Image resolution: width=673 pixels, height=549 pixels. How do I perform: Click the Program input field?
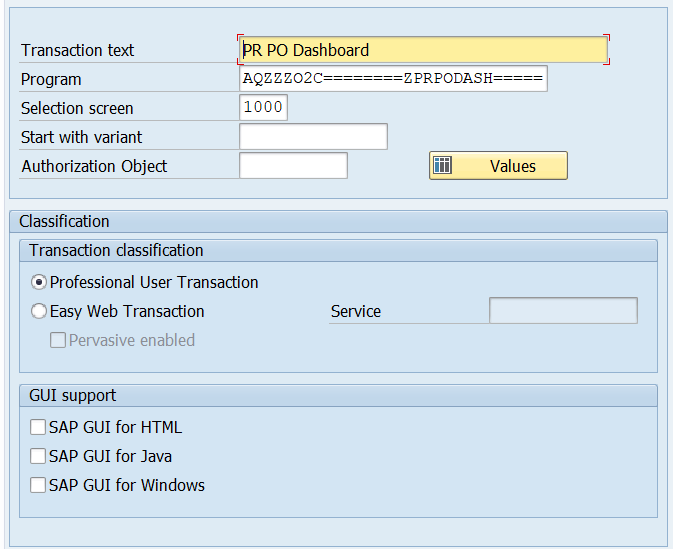click(x=393, y=79)
